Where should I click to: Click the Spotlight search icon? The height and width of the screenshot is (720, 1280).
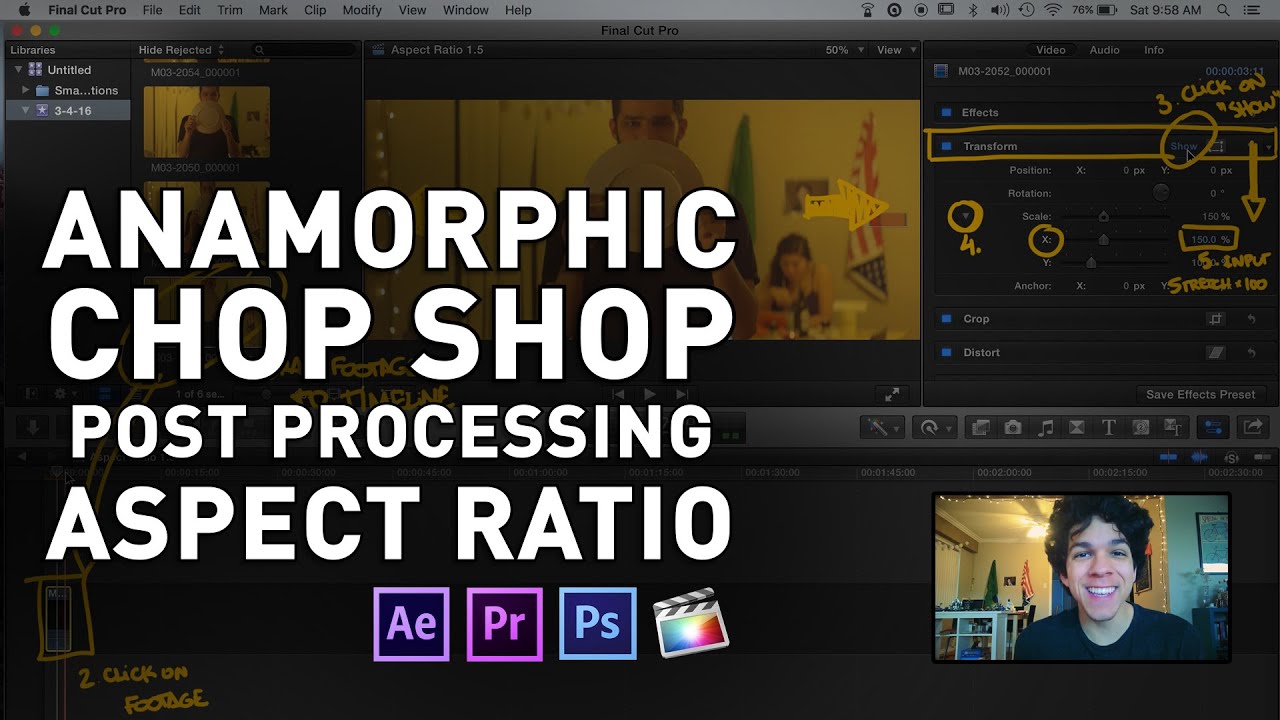click(1225, 10)
